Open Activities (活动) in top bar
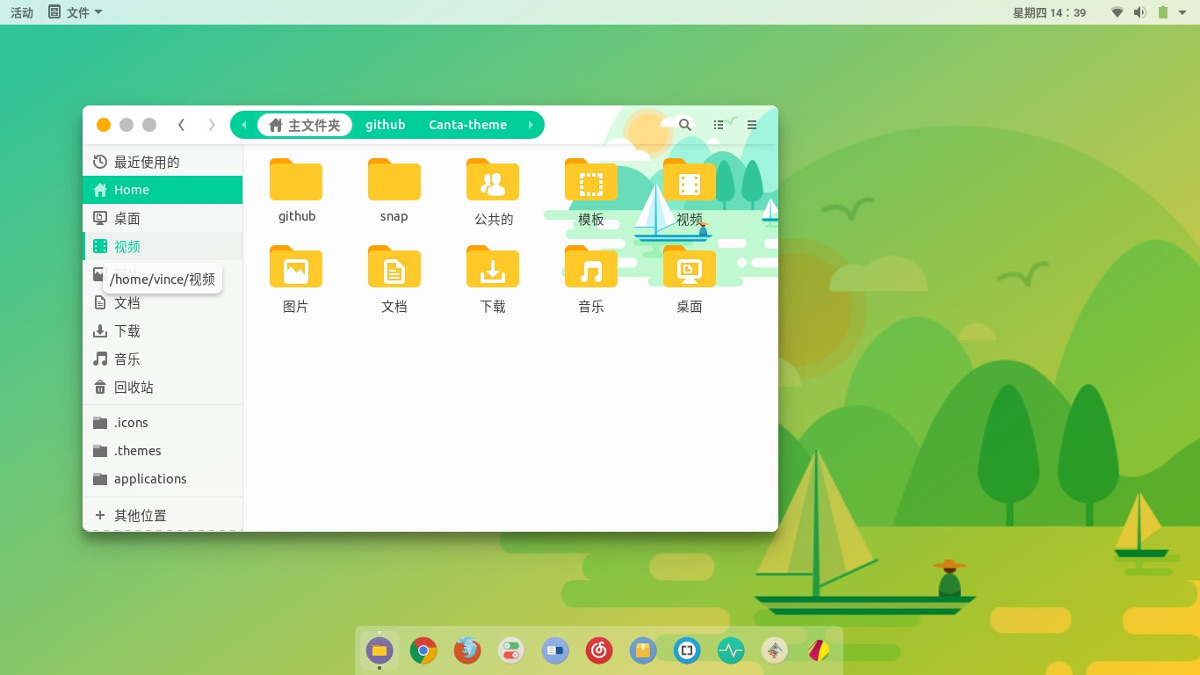1200x675 pixels. point(22,13)
